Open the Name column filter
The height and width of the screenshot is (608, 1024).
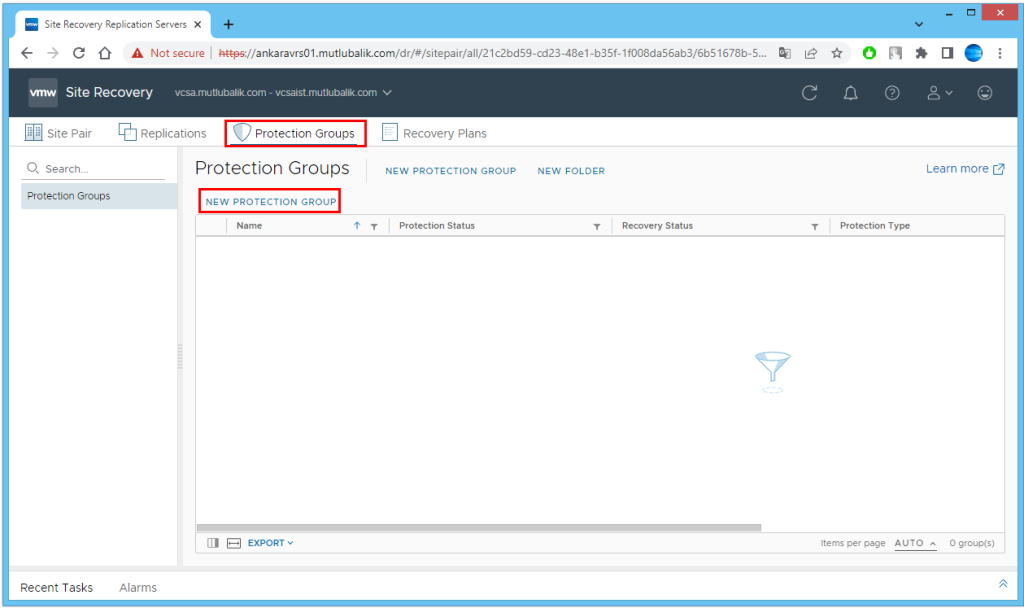pos(374,226)
